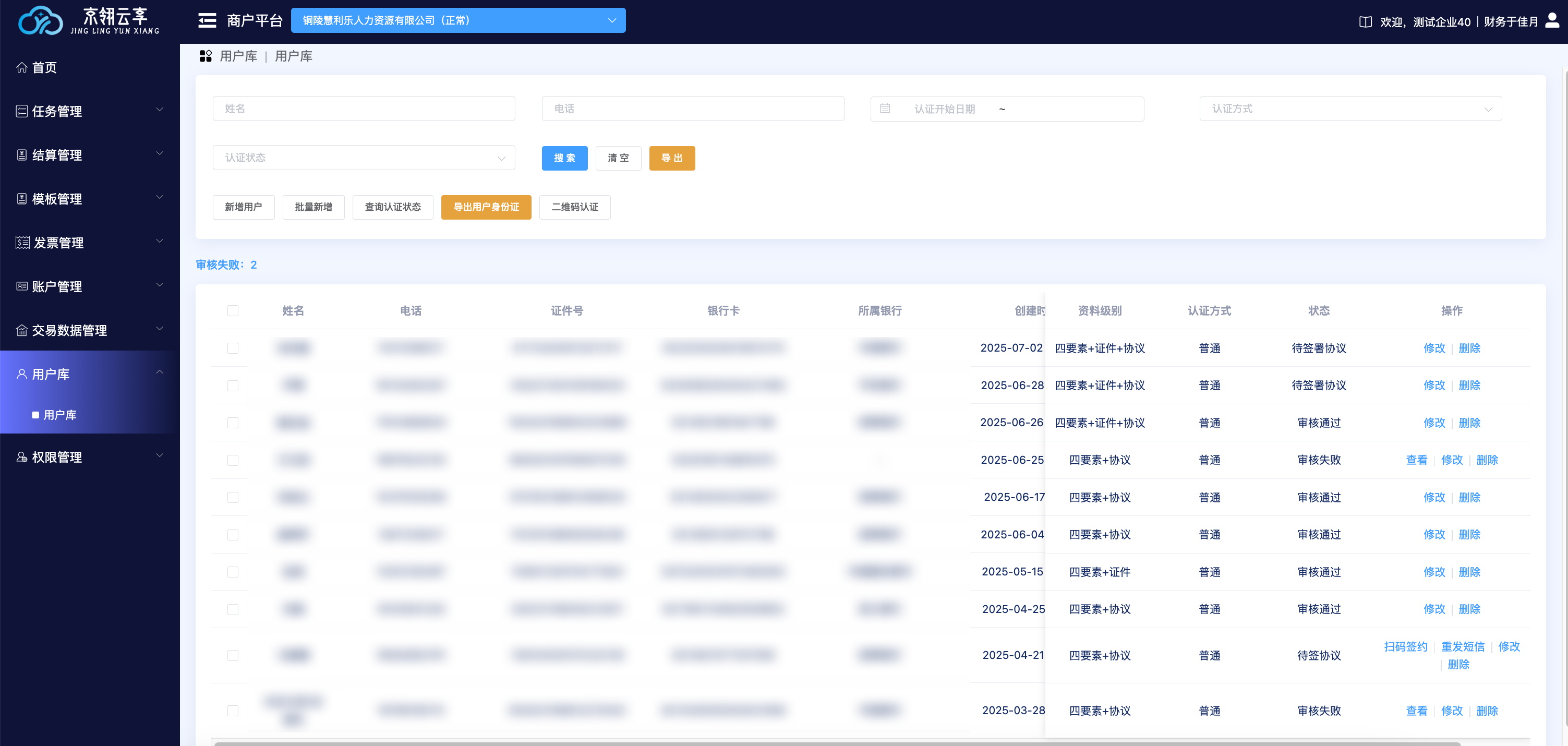Viewport: 1568px width, 746px height.
Task: Toggle the select-all header checkbox
Action: coord(233,310)
